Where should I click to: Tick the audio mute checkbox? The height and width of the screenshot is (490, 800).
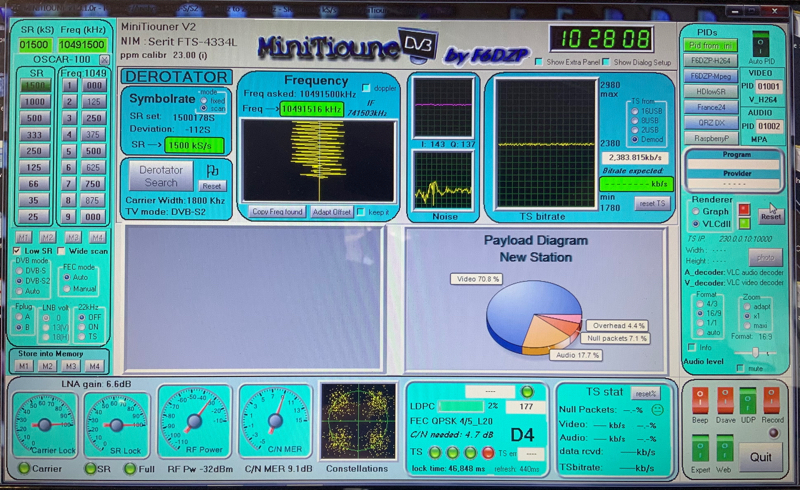740,368
